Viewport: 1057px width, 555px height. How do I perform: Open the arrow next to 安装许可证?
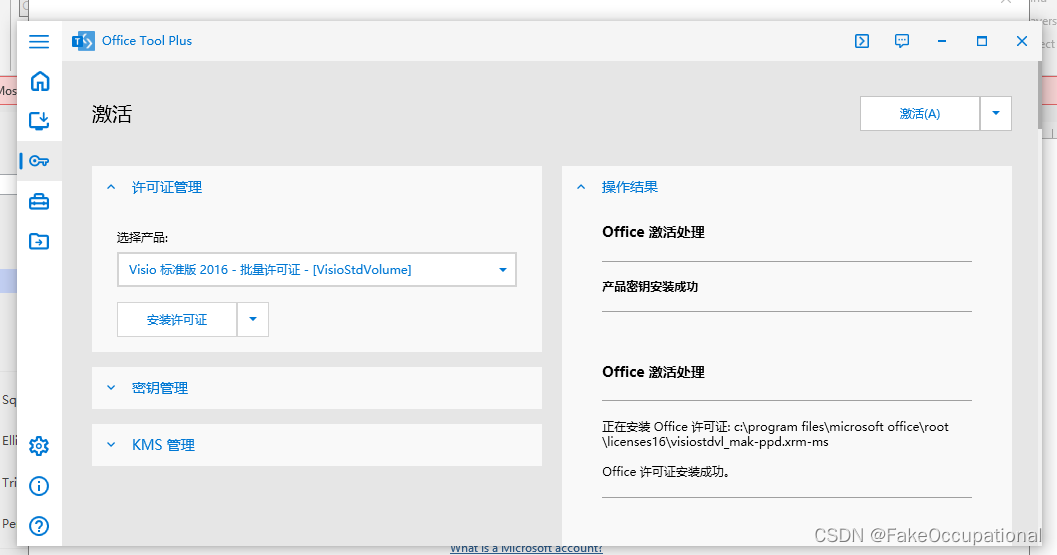253,320
